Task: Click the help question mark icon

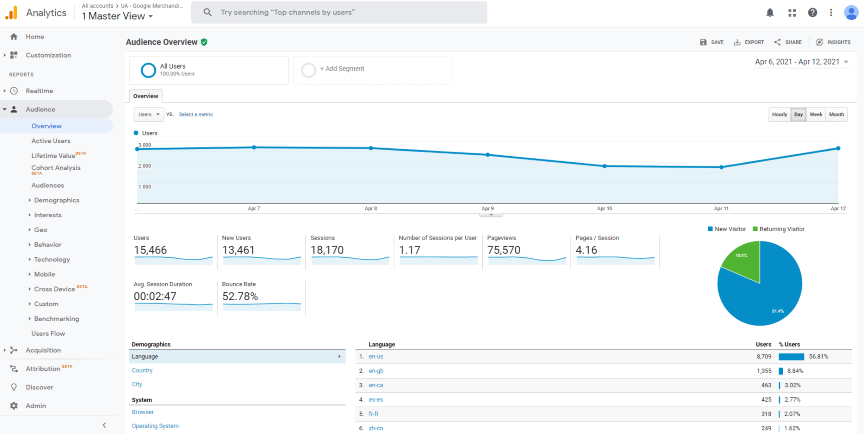Action: pyautogui.click(x=812, y=13)
